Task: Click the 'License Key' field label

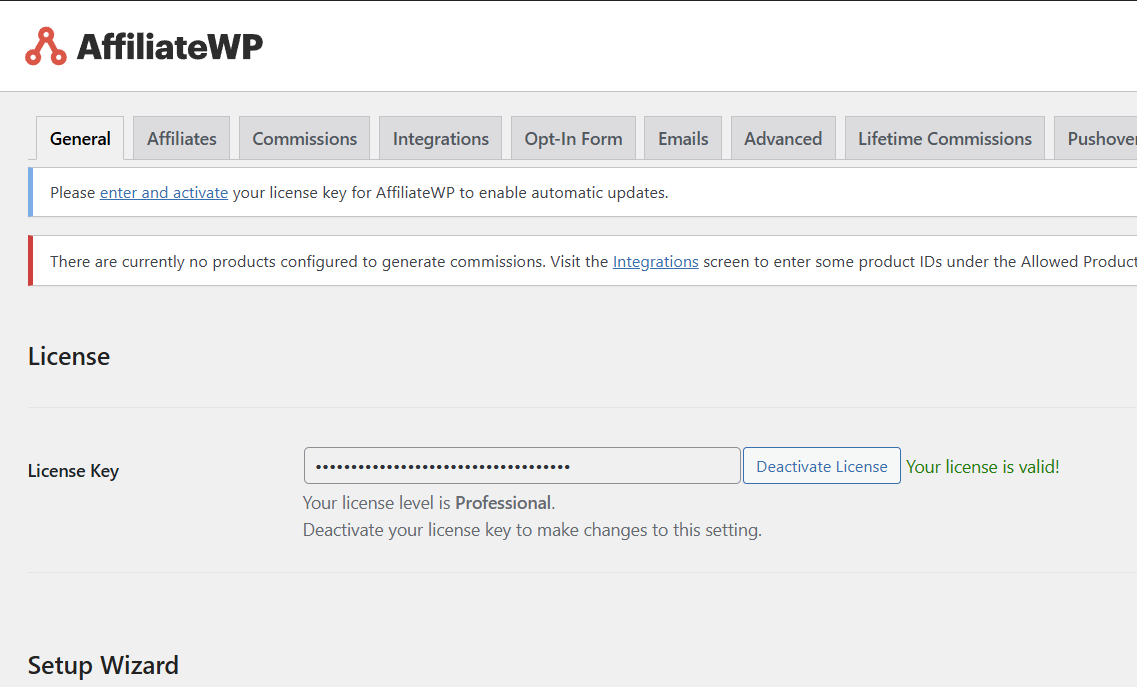Action: [73, 471]
